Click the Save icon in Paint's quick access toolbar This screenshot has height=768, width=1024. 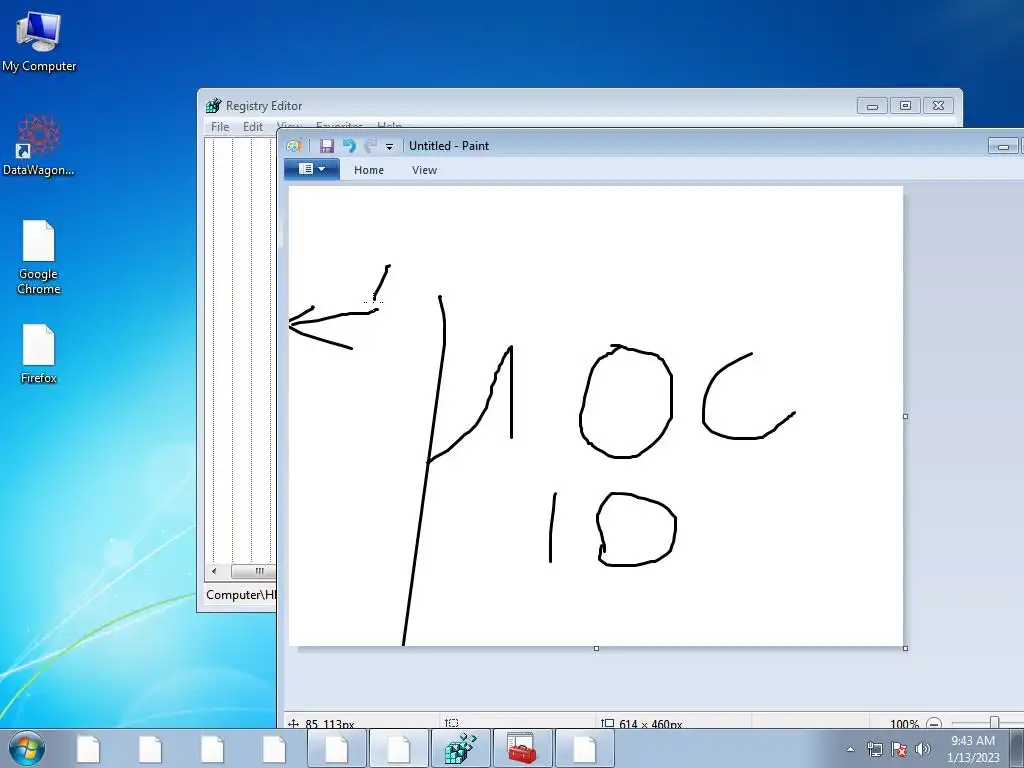[x=327, y=146]
